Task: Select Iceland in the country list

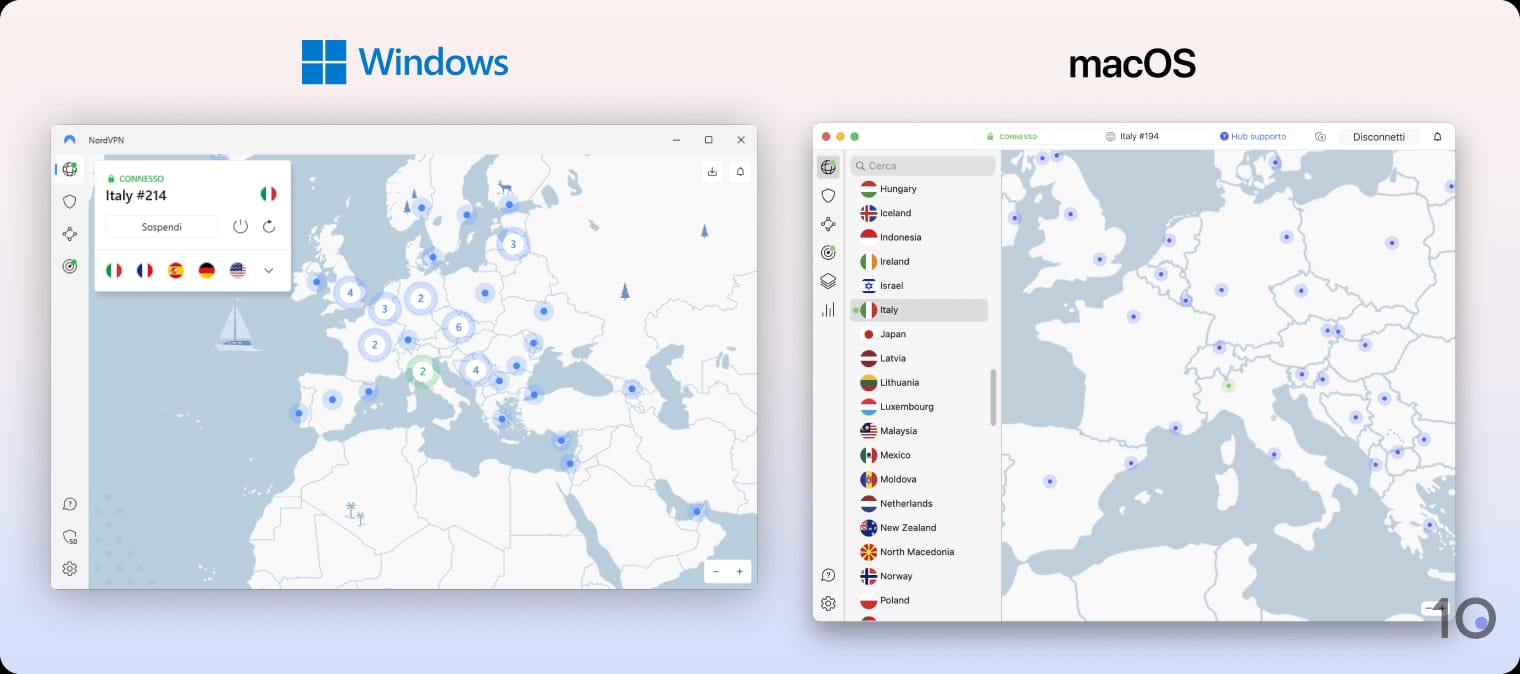Action: pos(919,213)
